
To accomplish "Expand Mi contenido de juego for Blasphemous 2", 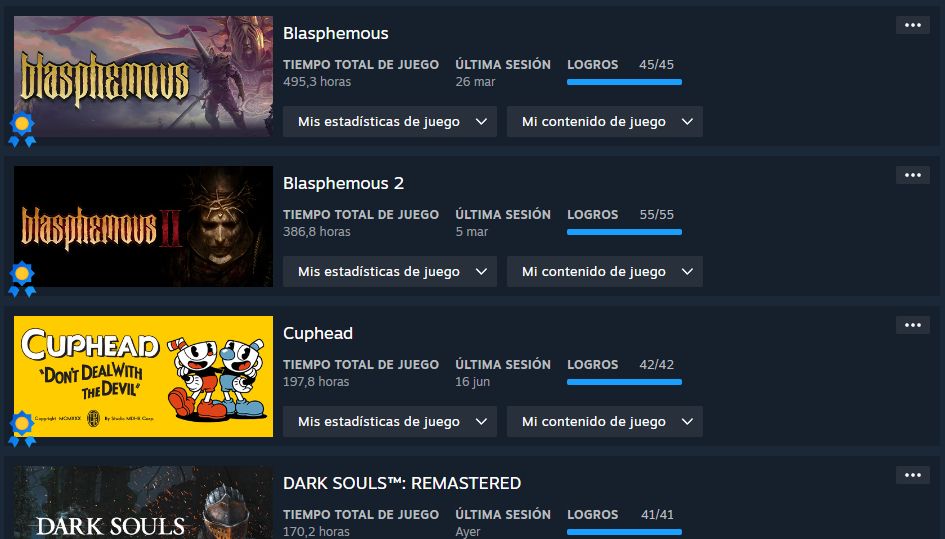I will (x=604, y=272).
